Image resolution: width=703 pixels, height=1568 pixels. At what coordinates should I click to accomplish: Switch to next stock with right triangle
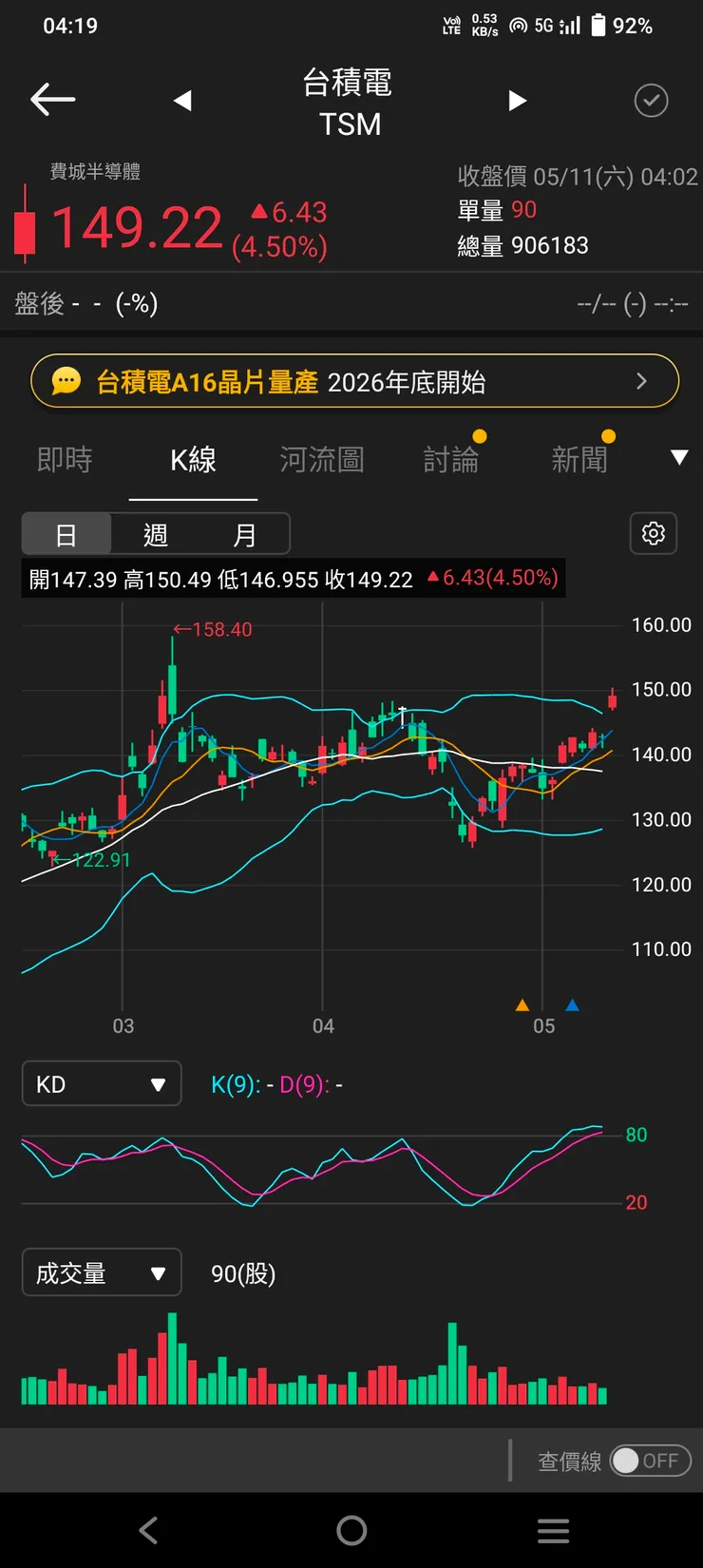pyautogui.click(x=517, y=100)
